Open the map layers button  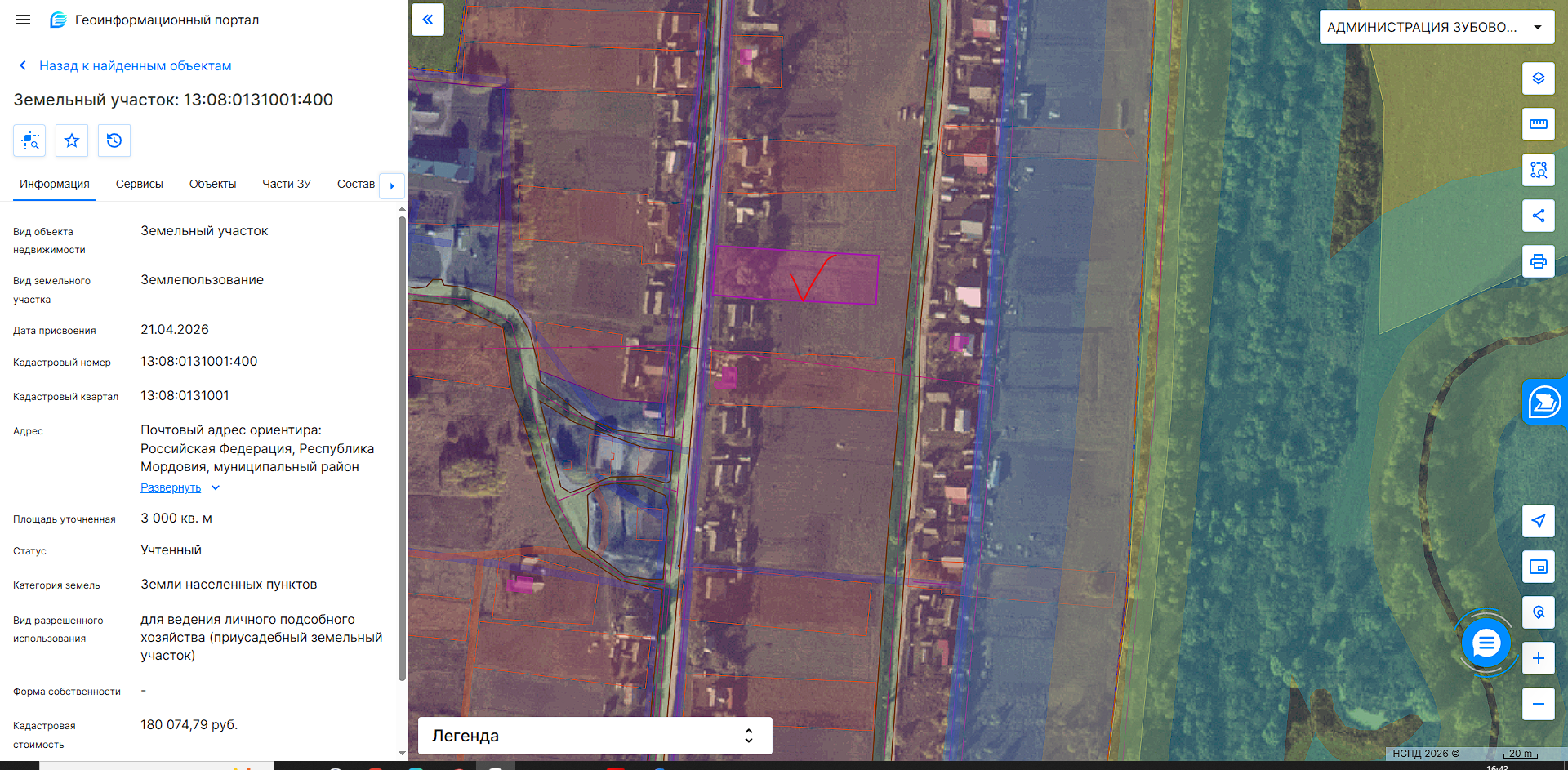1539,78
